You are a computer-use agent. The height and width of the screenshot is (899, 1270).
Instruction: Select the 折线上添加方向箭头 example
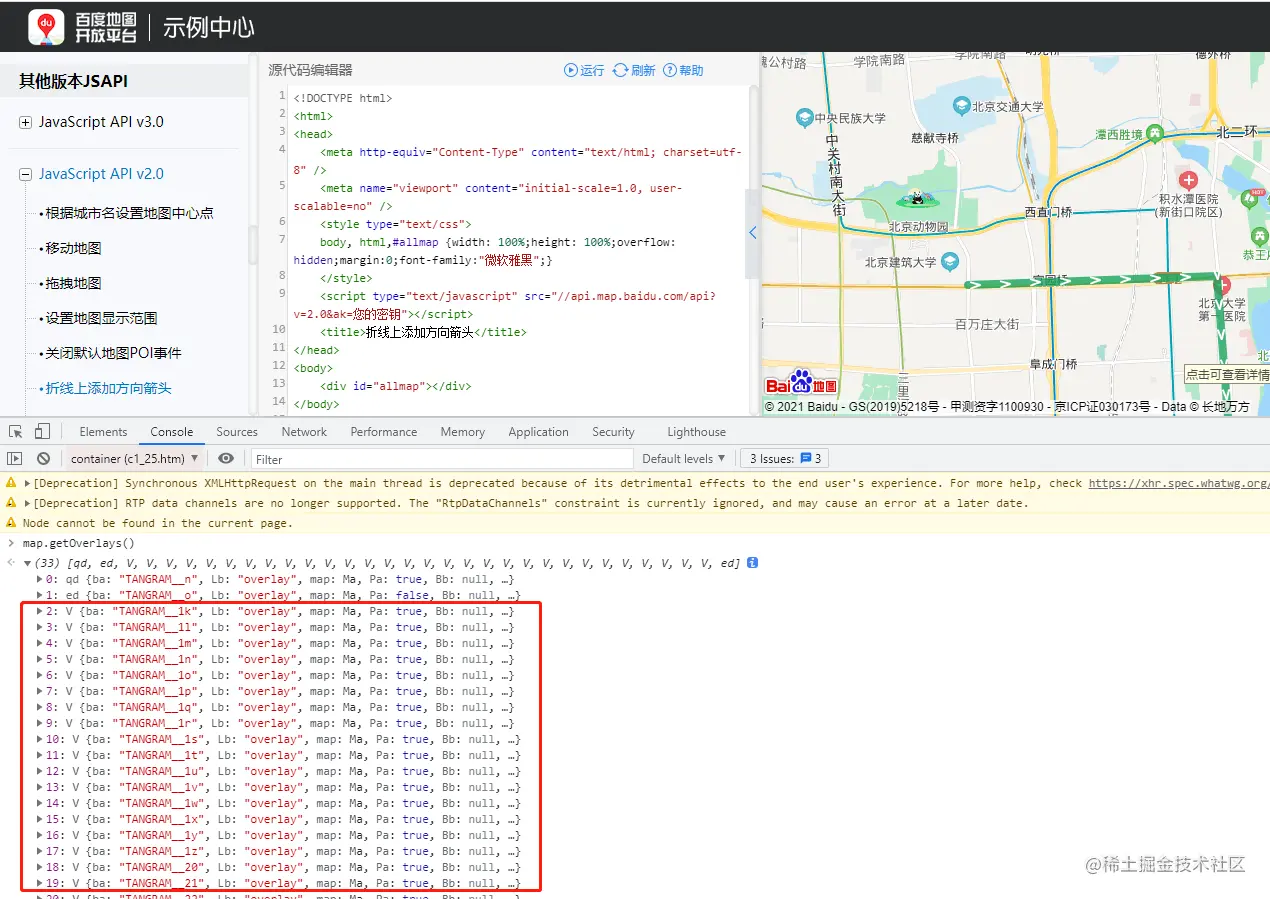point(108,388)
